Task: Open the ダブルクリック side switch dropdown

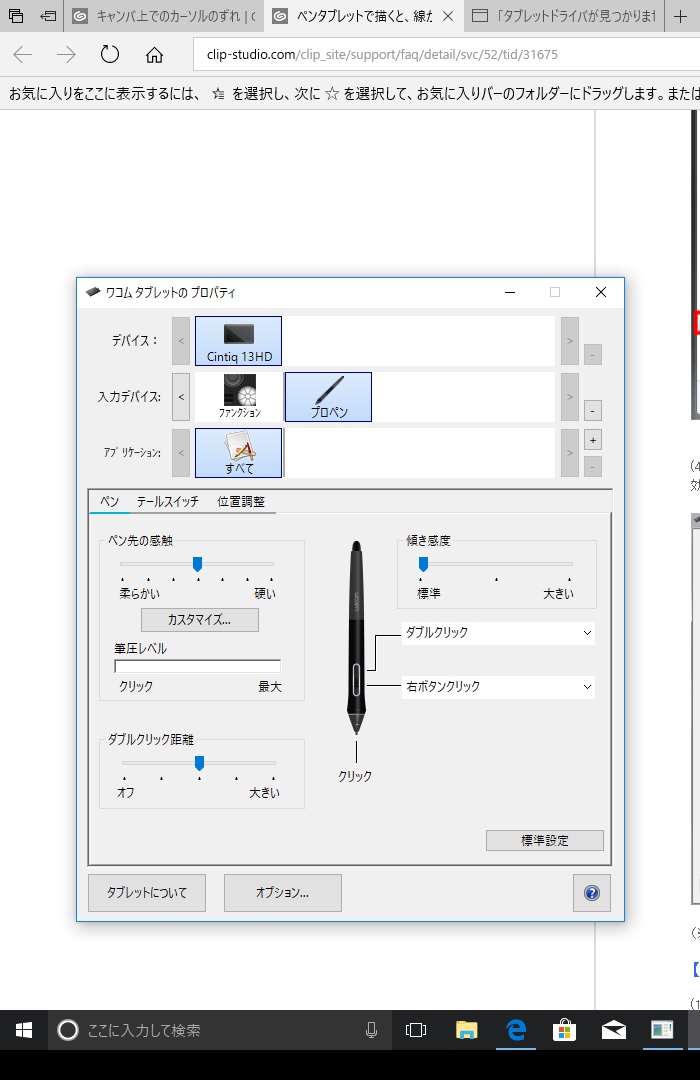Action: 498,632
